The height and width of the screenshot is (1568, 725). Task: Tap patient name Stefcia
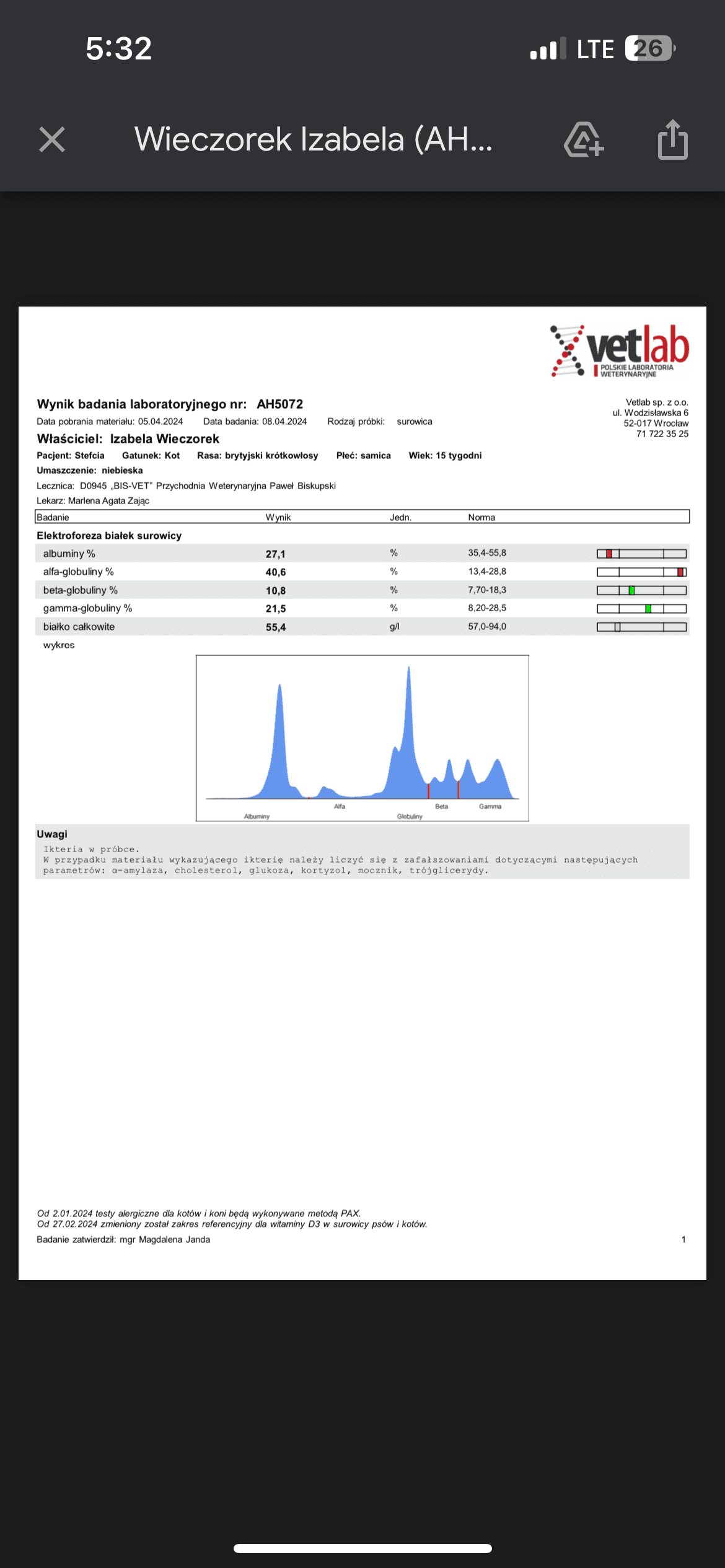89,456
